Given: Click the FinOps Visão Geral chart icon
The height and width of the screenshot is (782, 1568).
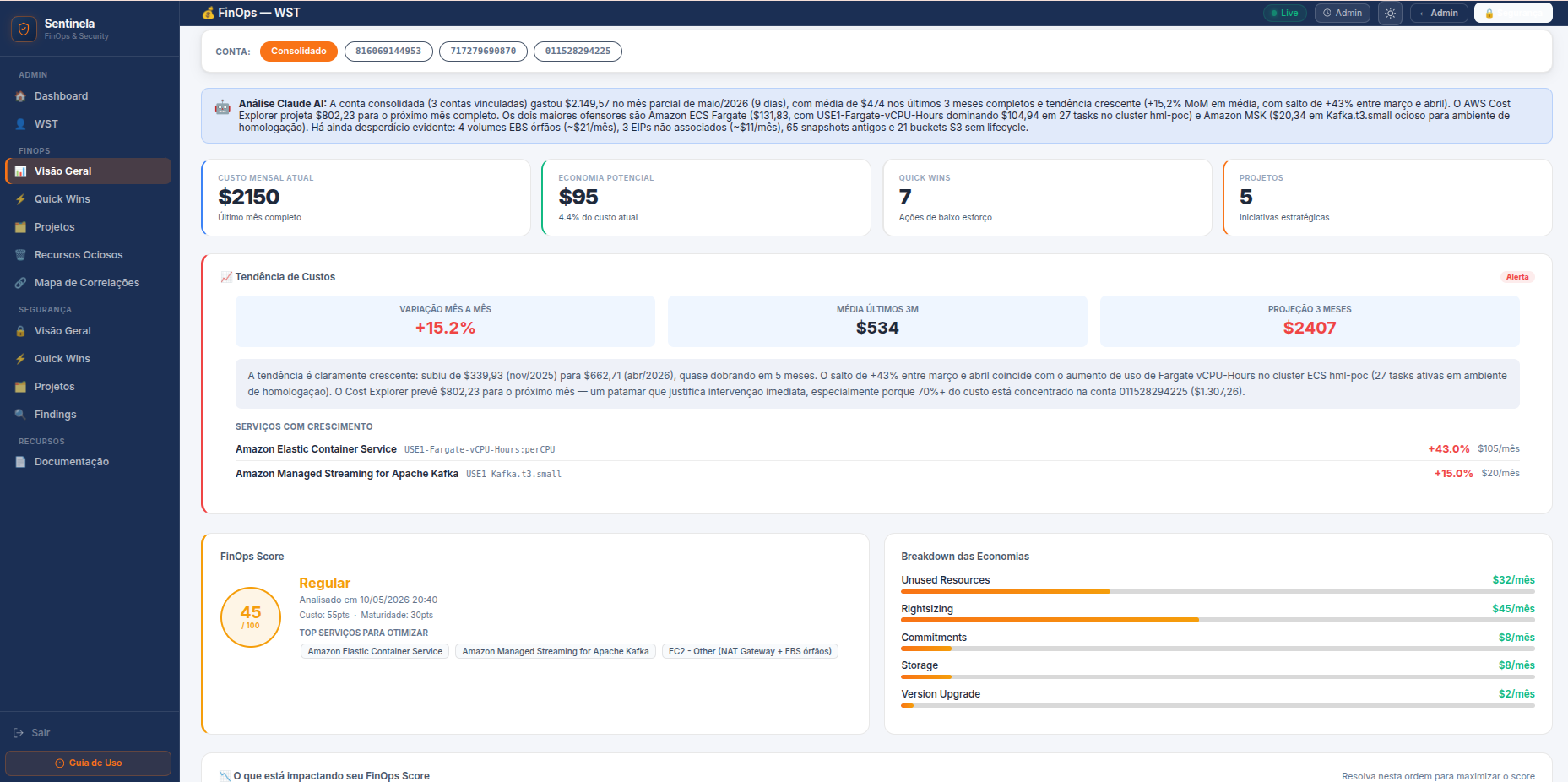Looking at the screenshot, I should 20,171.
